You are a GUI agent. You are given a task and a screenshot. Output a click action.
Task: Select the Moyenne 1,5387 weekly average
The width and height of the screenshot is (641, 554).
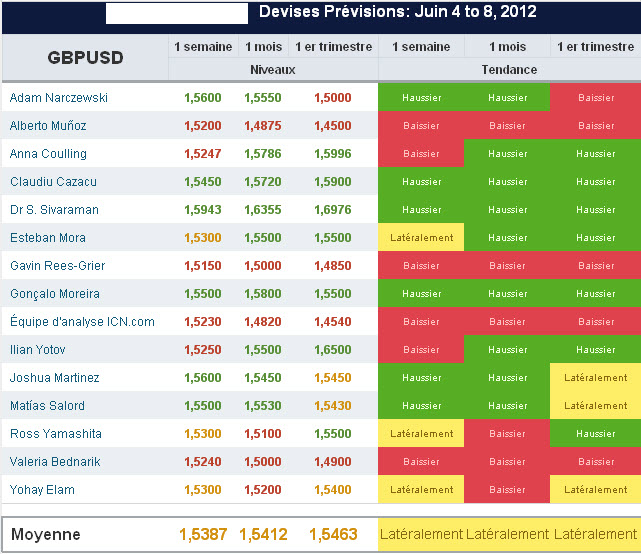(203, 534)
